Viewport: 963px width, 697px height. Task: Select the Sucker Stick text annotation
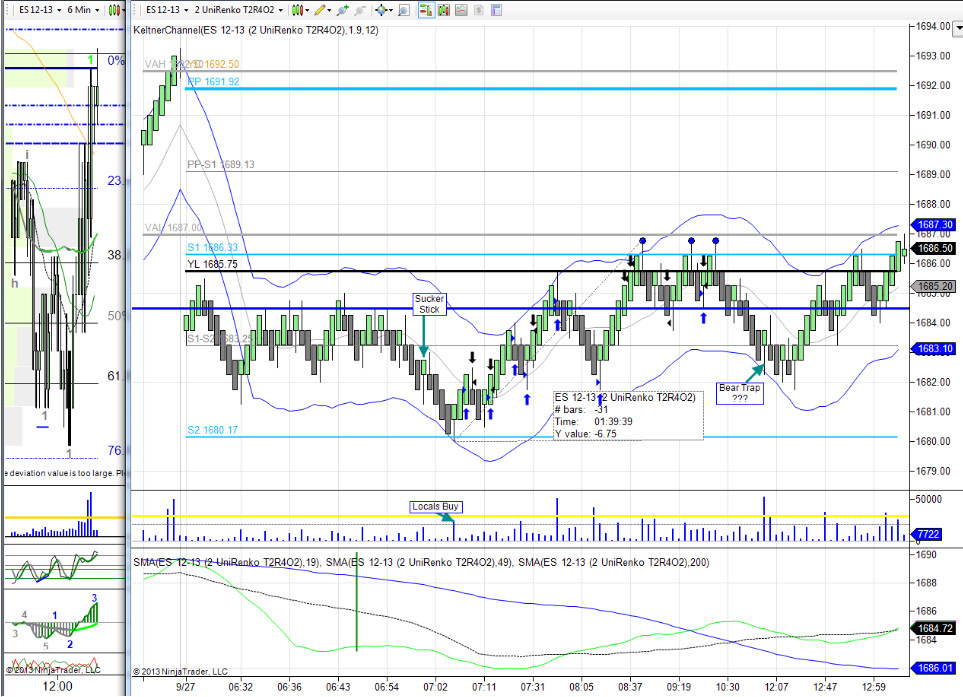point(429,304)
